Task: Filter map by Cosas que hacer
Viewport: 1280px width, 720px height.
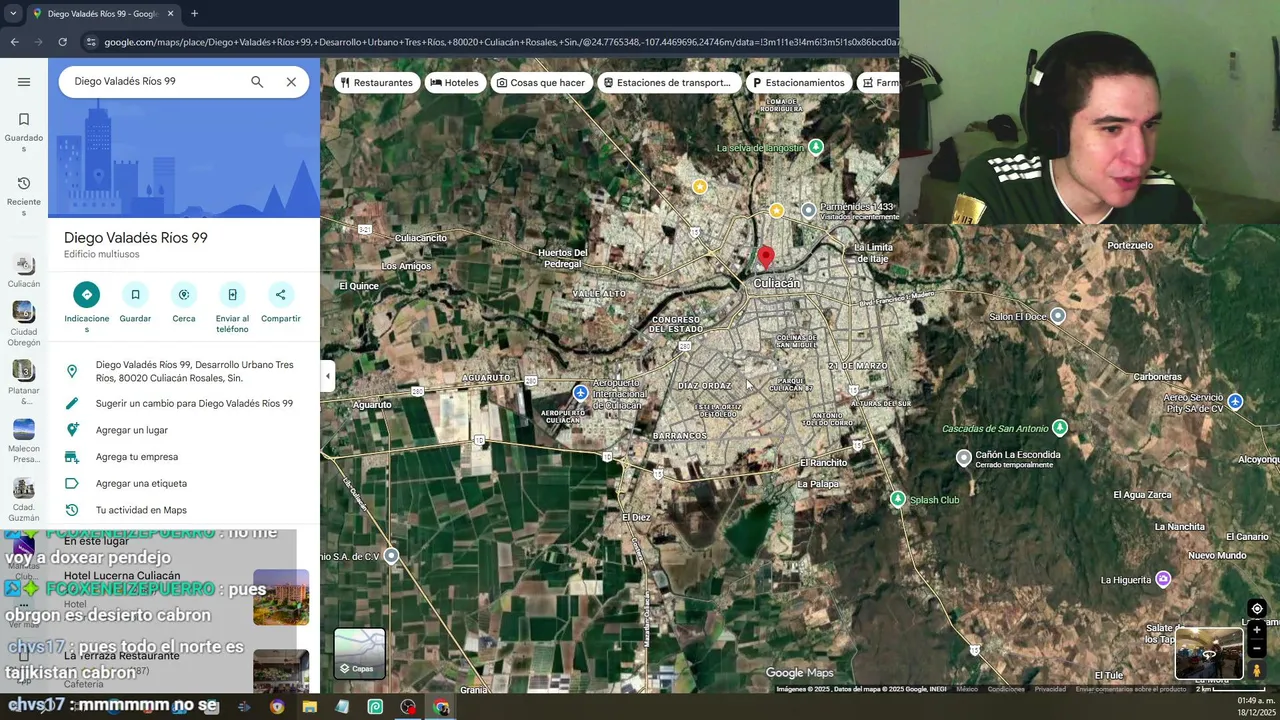Action: 540,82
